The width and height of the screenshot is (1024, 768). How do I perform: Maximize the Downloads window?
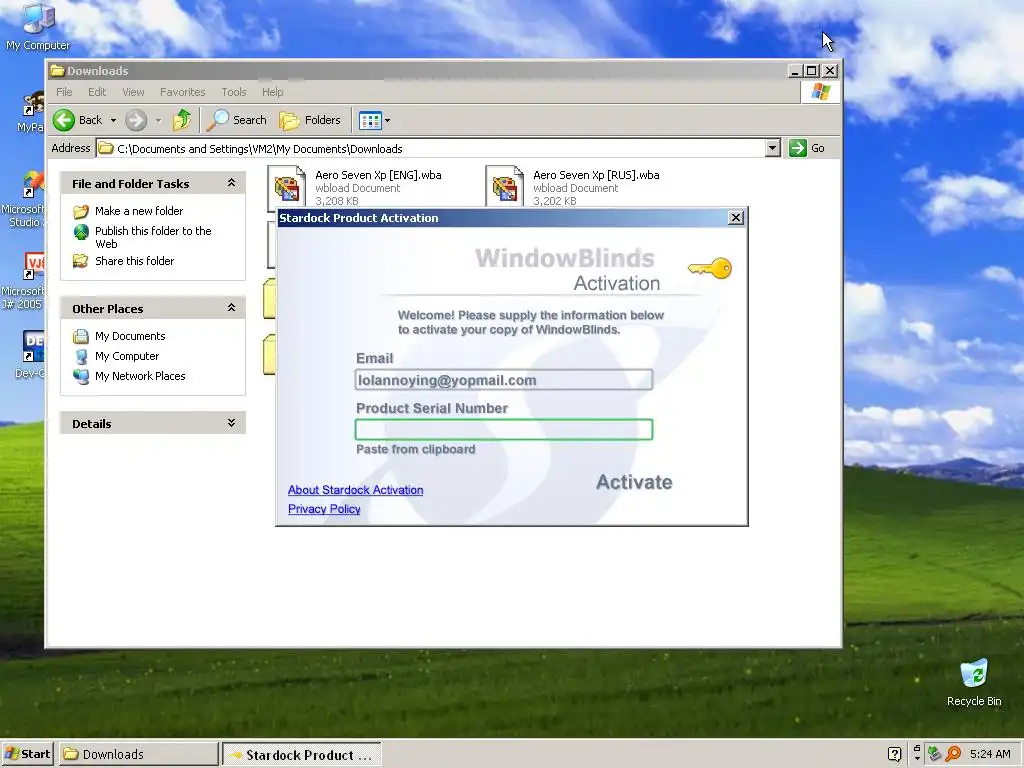coord(812,71)
